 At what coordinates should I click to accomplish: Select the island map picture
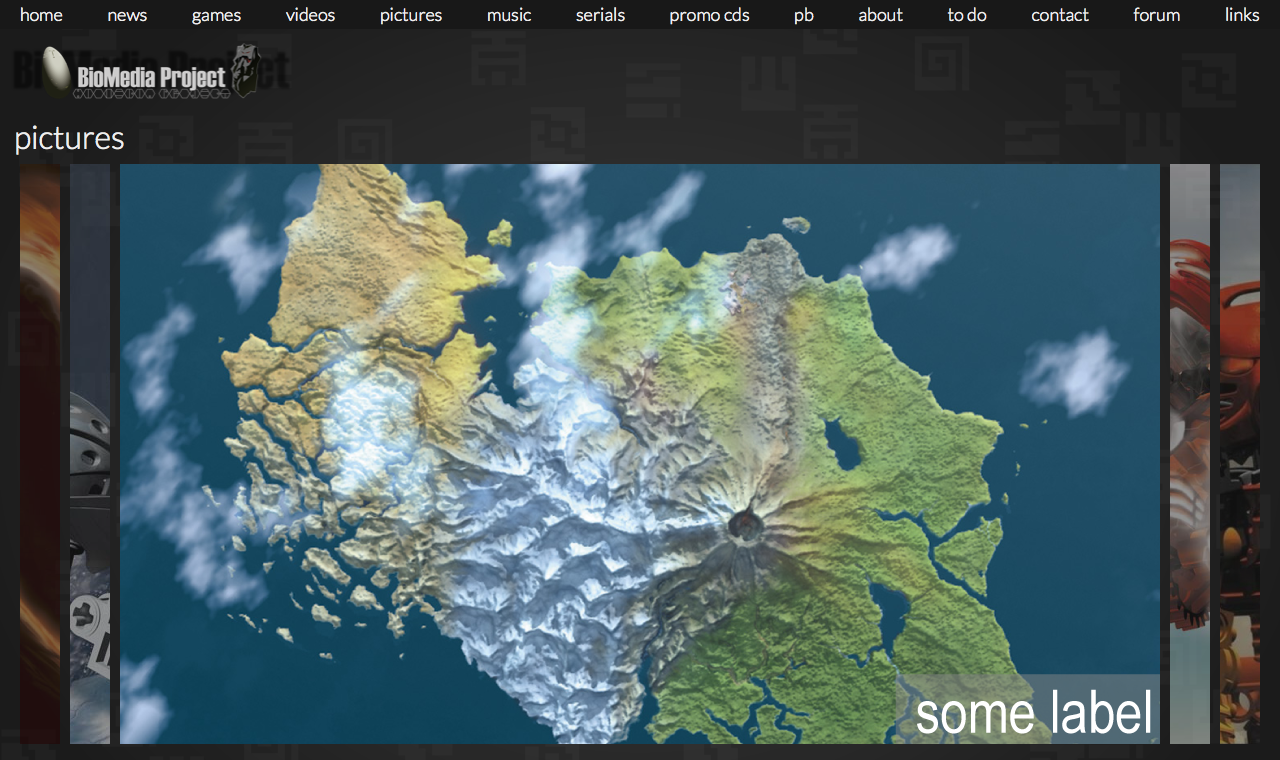[x=640, y=454]
